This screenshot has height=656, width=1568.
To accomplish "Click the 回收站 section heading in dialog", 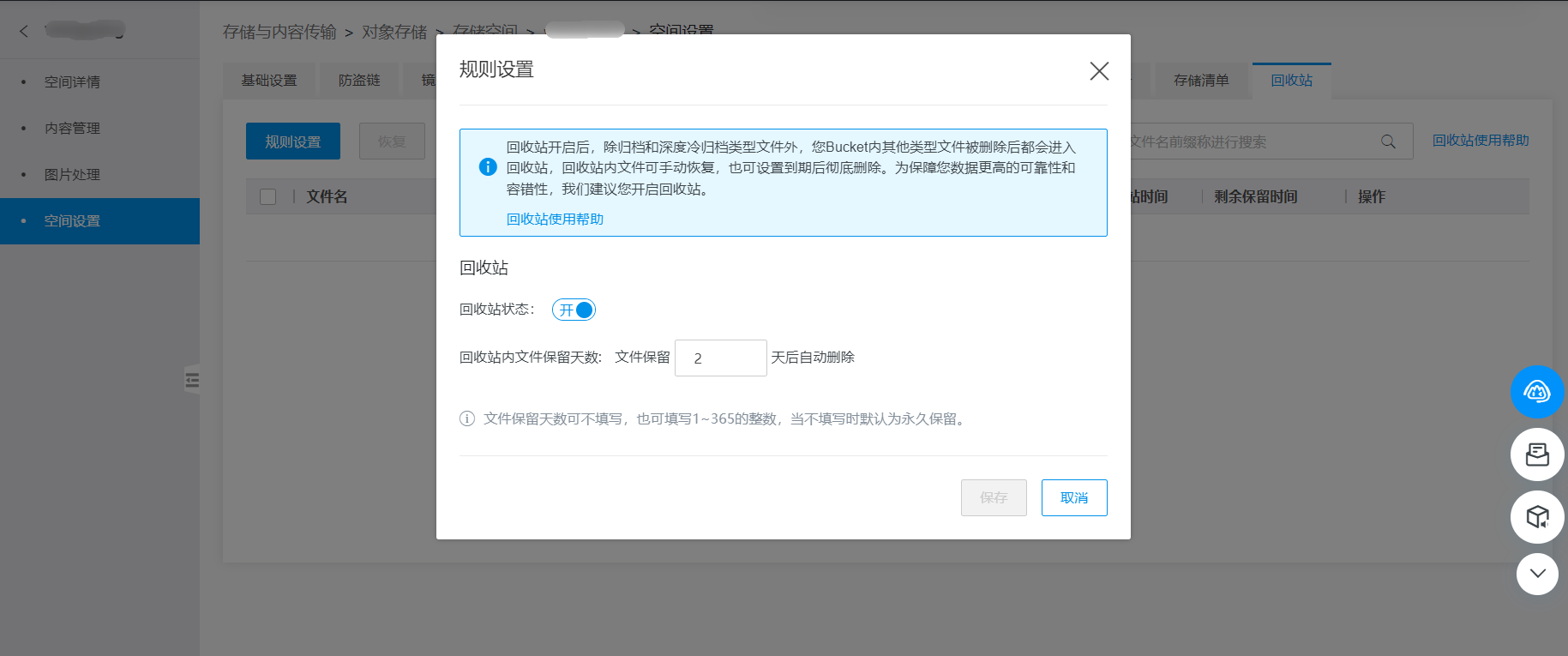I will (484, 268).
